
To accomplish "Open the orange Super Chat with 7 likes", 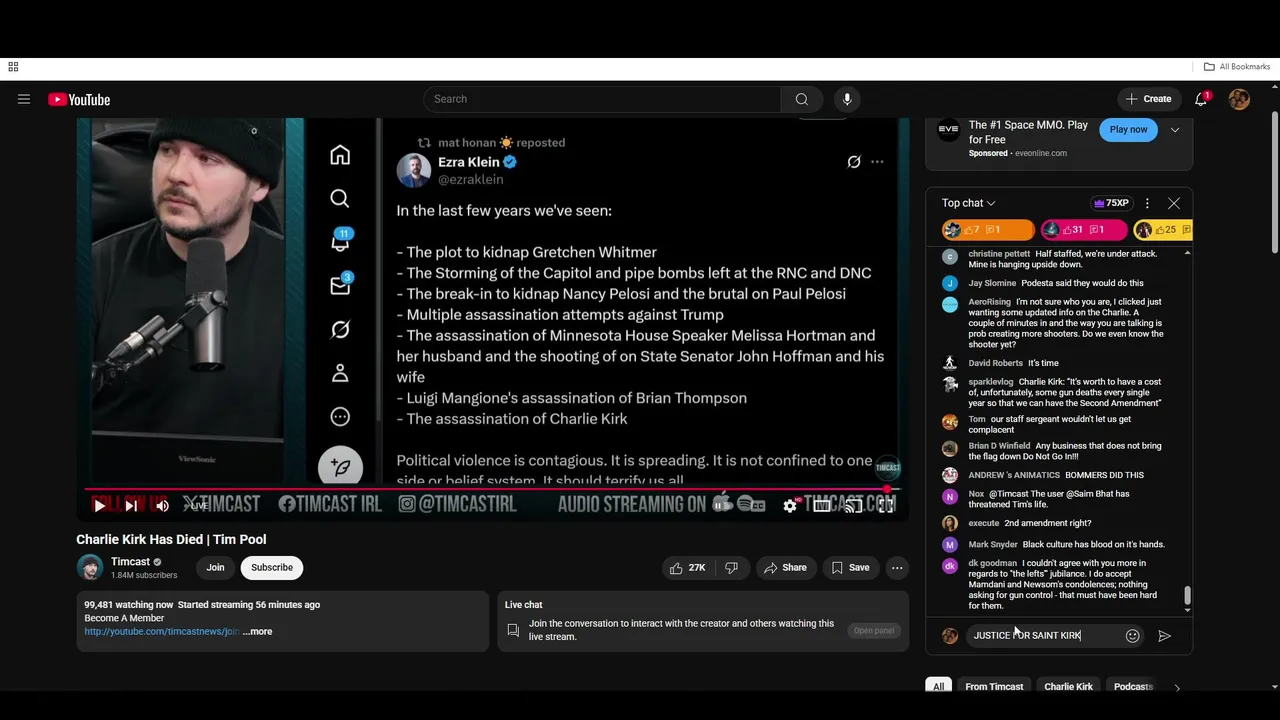I will (987, 230).
